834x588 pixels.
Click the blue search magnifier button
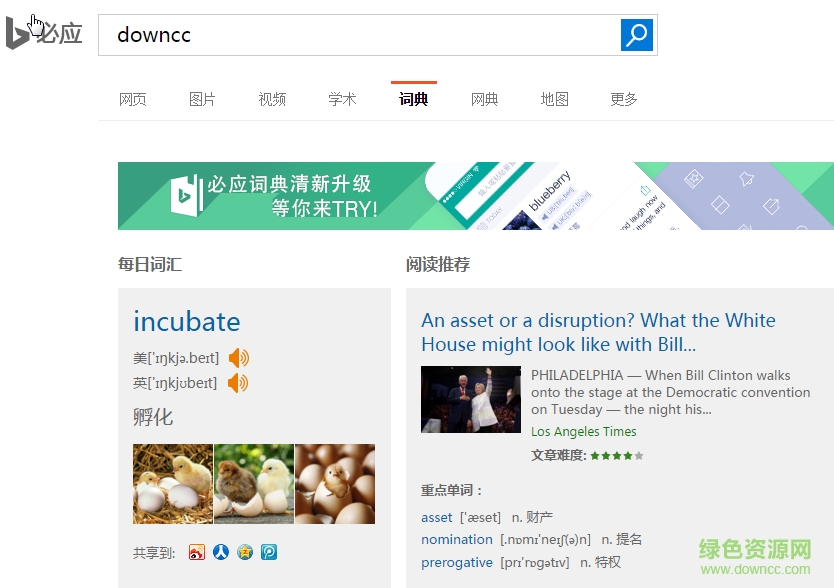click(x=637, y=35)
